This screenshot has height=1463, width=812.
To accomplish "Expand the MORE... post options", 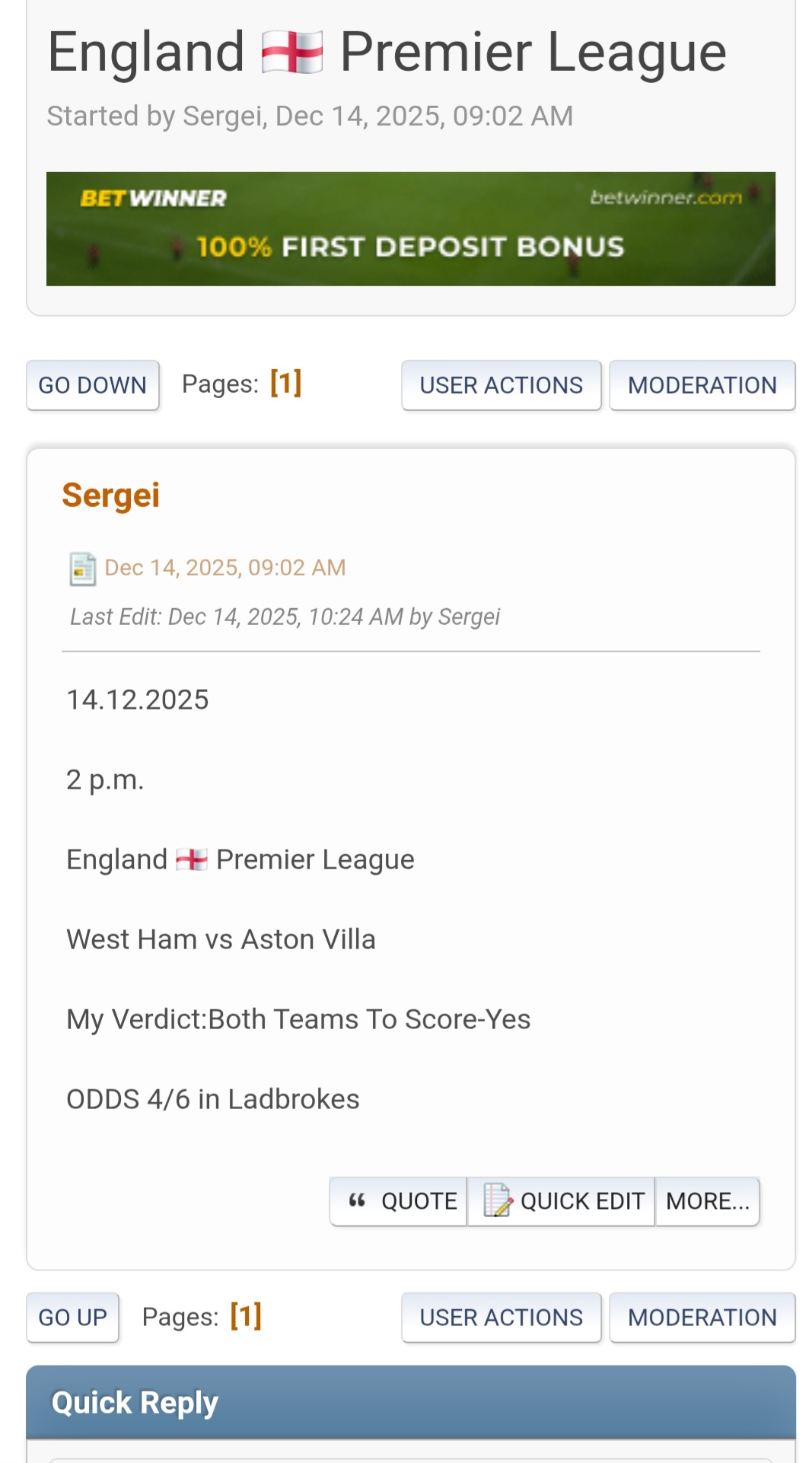I will 707,1201.
